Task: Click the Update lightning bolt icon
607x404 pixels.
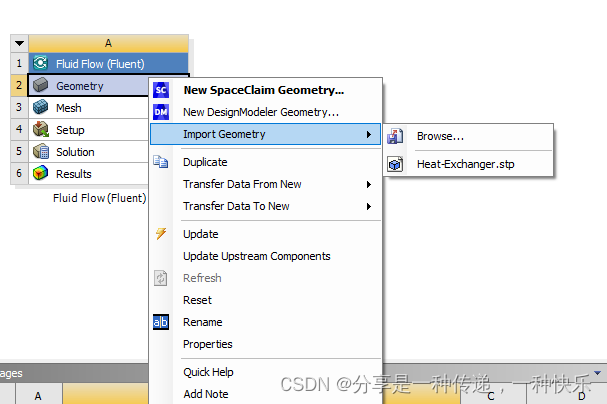Action: point(161,234)
